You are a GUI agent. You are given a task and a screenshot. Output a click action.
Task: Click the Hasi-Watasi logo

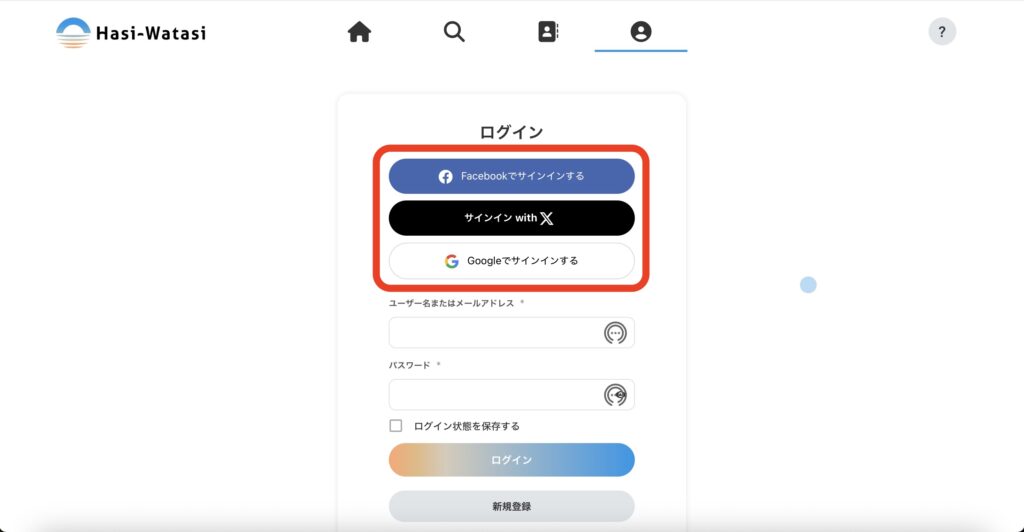(131, 33)
